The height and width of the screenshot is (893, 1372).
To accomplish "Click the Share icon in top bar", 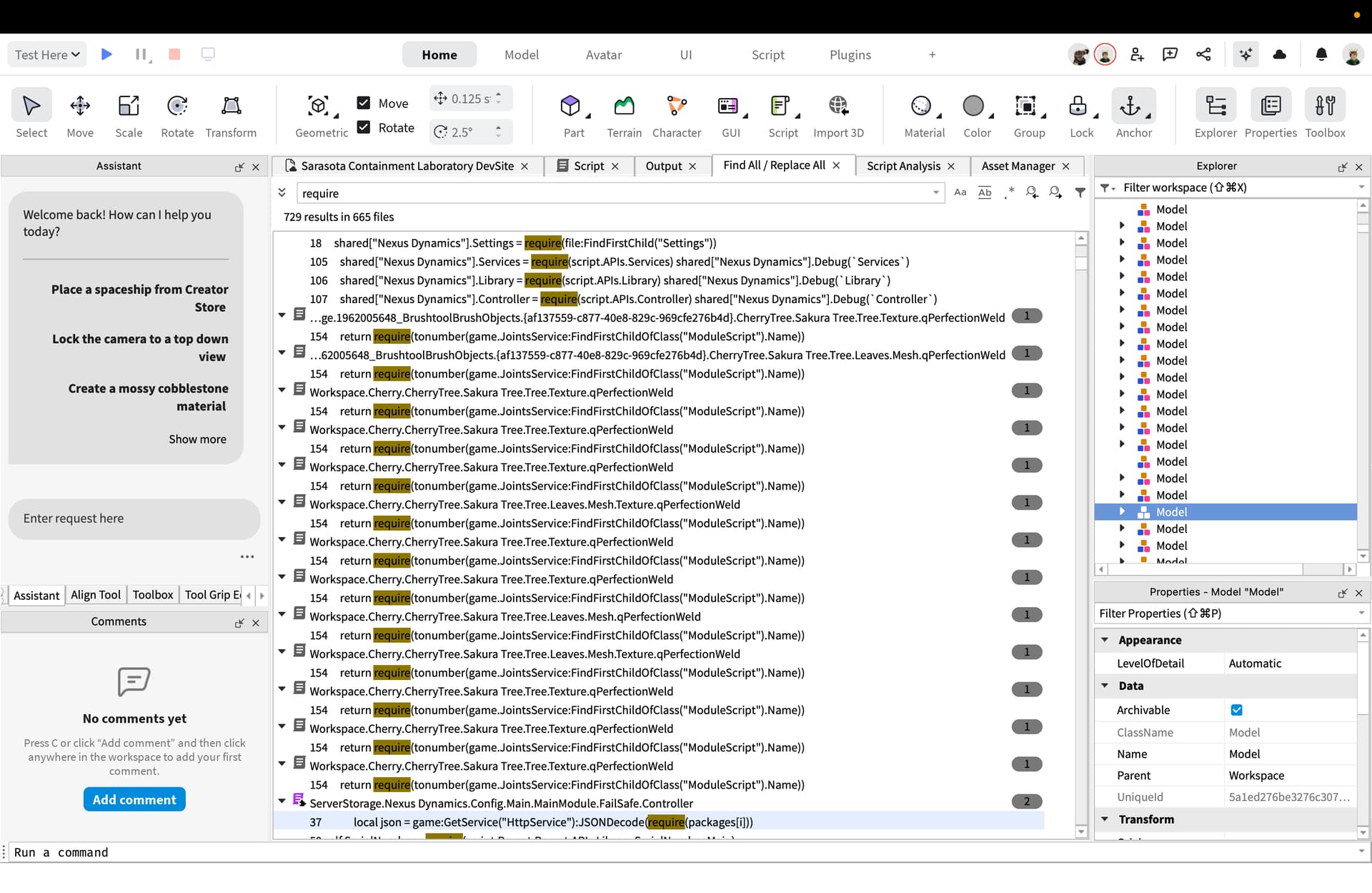I will 1203,54.
